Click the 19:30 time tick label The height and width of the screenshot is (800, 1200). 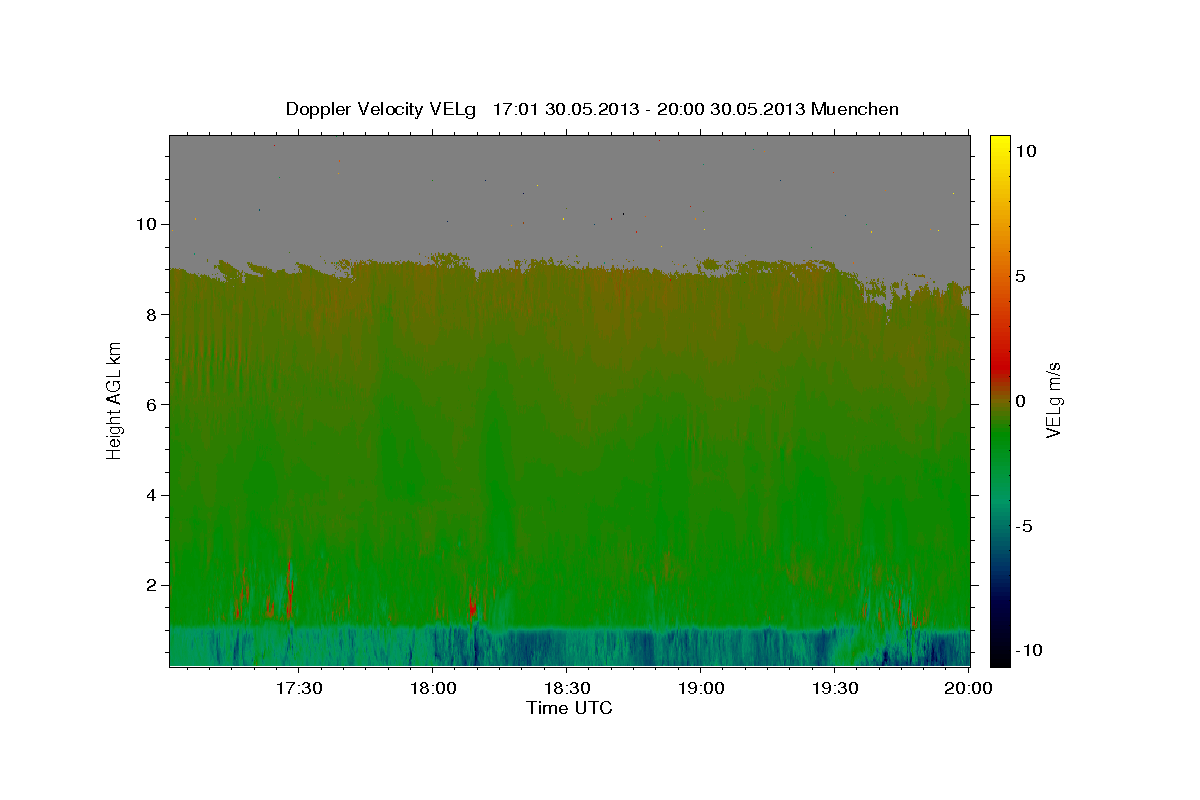834,688
